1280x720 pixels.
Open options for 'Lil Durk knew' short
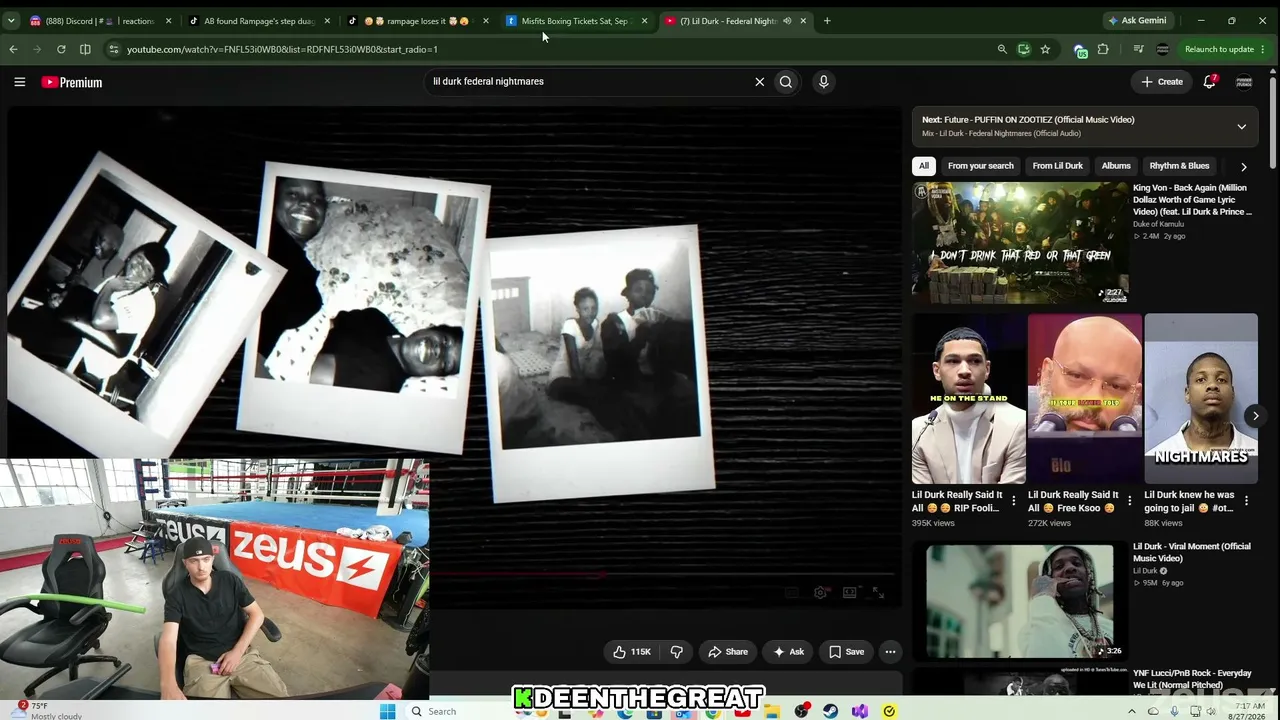[1246, 501]
